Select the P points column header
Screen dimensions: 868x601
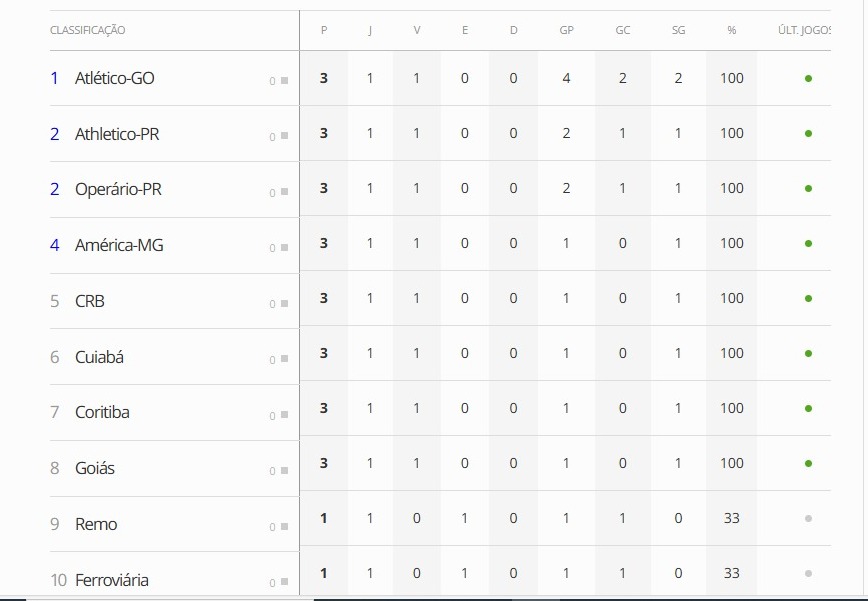pyautogui.click(x=324, y=30)
